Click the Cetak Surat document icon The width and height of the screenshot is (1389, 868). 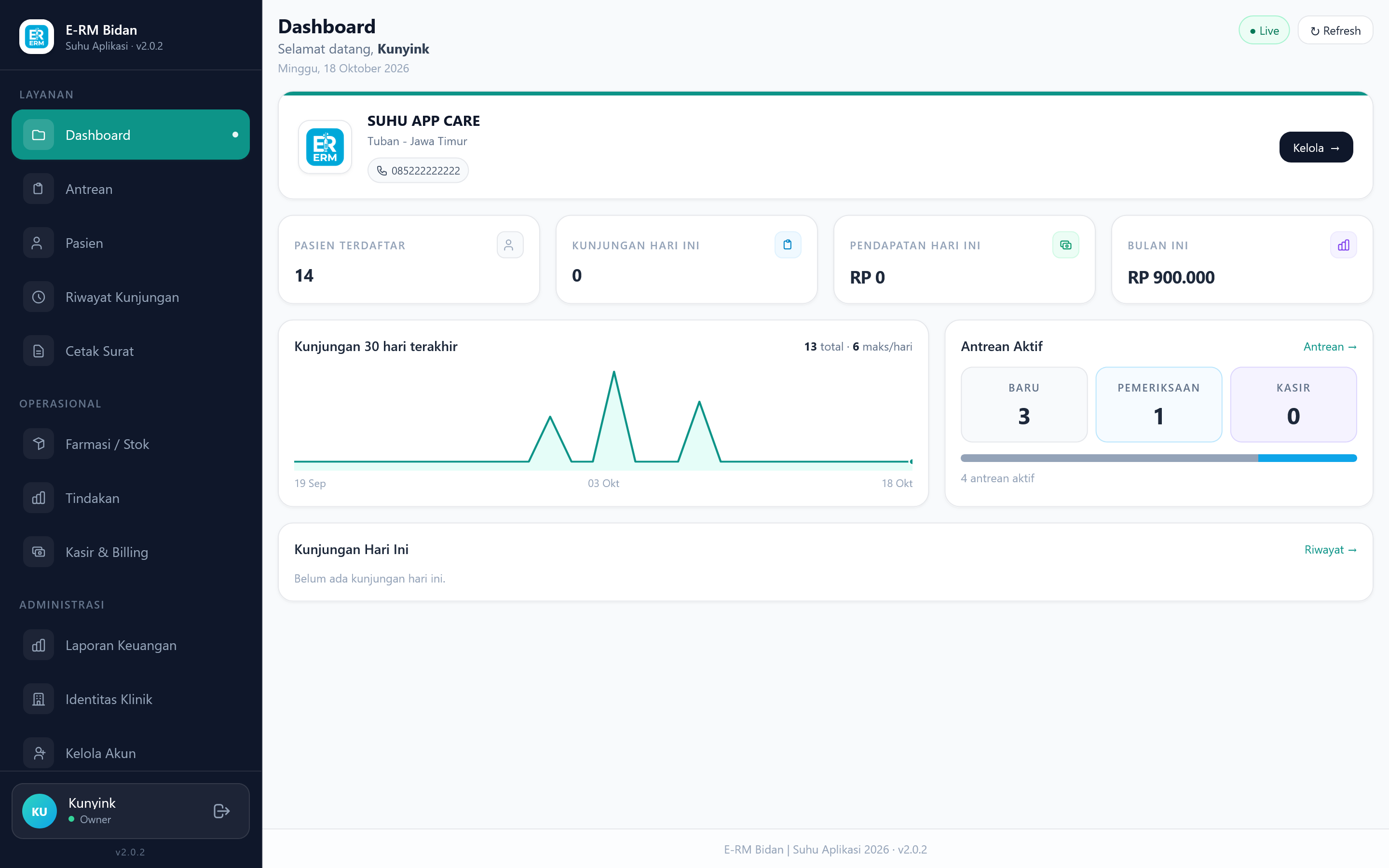(x=39, y=351)
